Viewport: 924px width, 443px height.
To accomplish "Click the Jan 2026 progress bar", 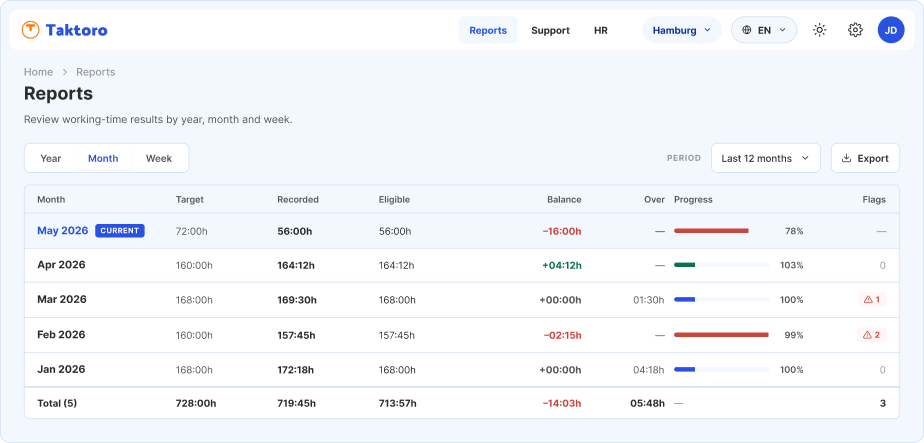I will click(x=721, y=369).
